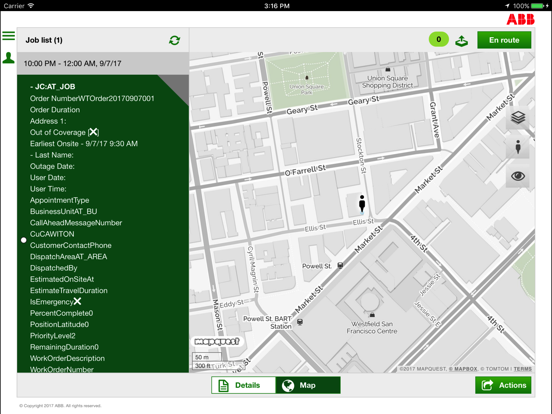Click the Wi-Fi icon in status bar
Screen dimensions: 552x414
click(x=31, y=6)
